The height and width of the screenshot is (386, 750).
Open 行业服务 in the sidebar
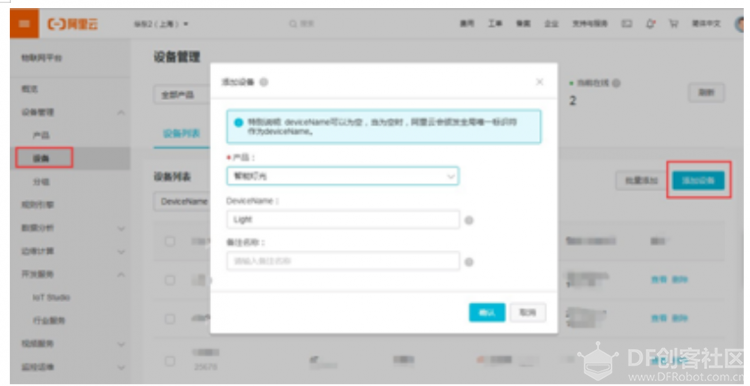point(49,320)
